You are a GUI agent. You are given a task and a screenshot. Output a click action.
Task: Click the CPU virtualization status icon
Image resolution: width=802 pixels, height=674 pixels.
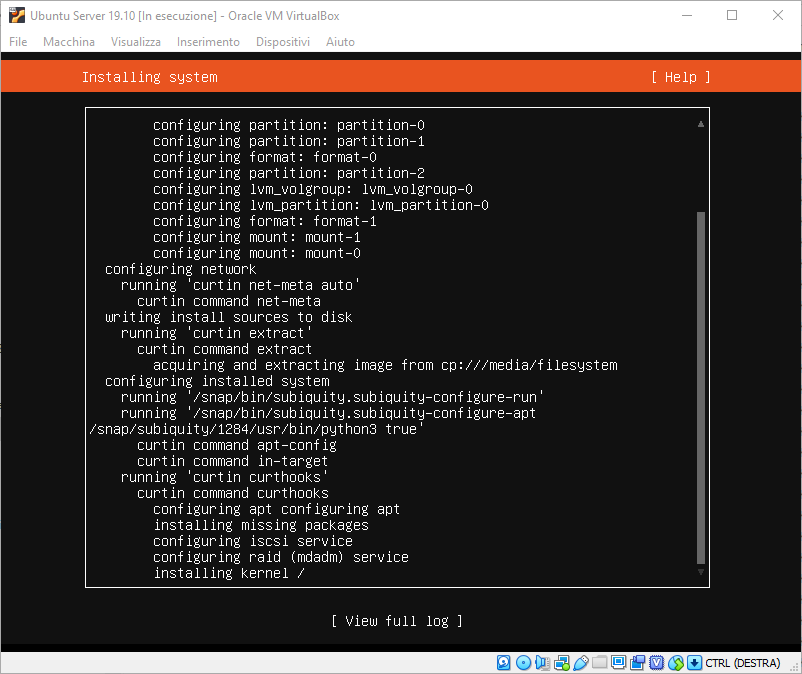(x=657, y=663)
